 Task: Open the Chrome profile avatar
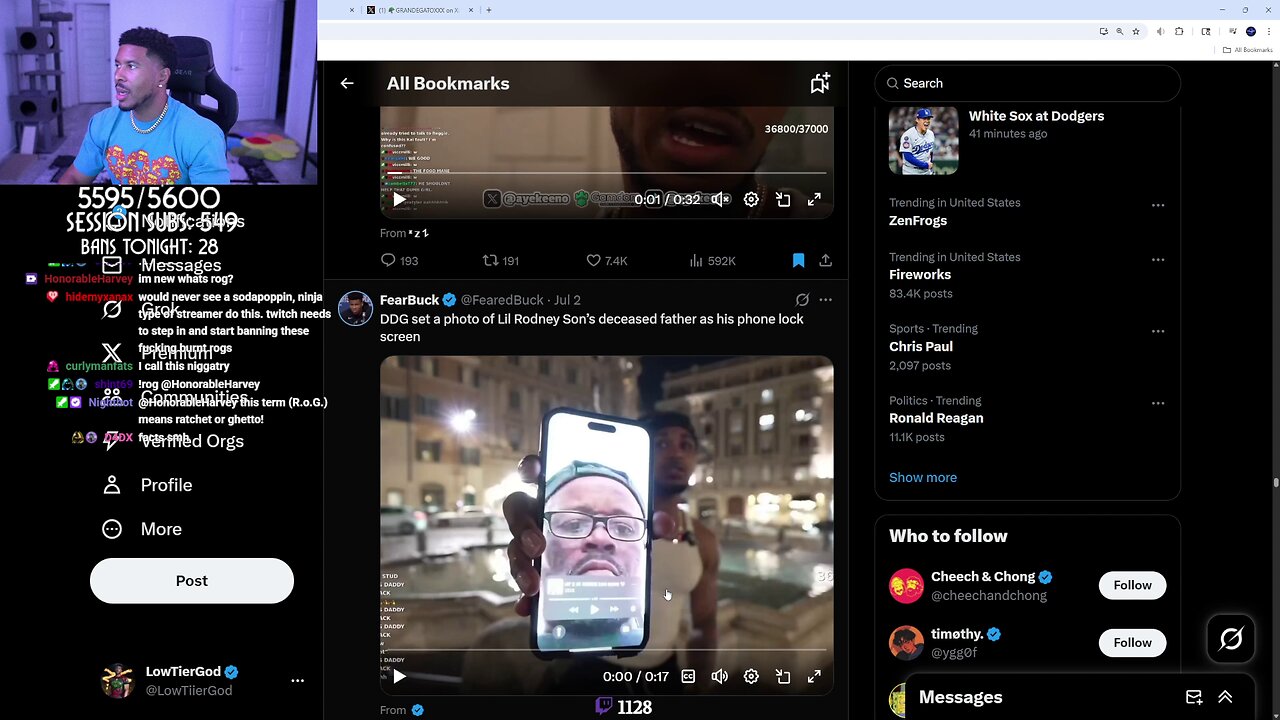(x=1251, y=31)
